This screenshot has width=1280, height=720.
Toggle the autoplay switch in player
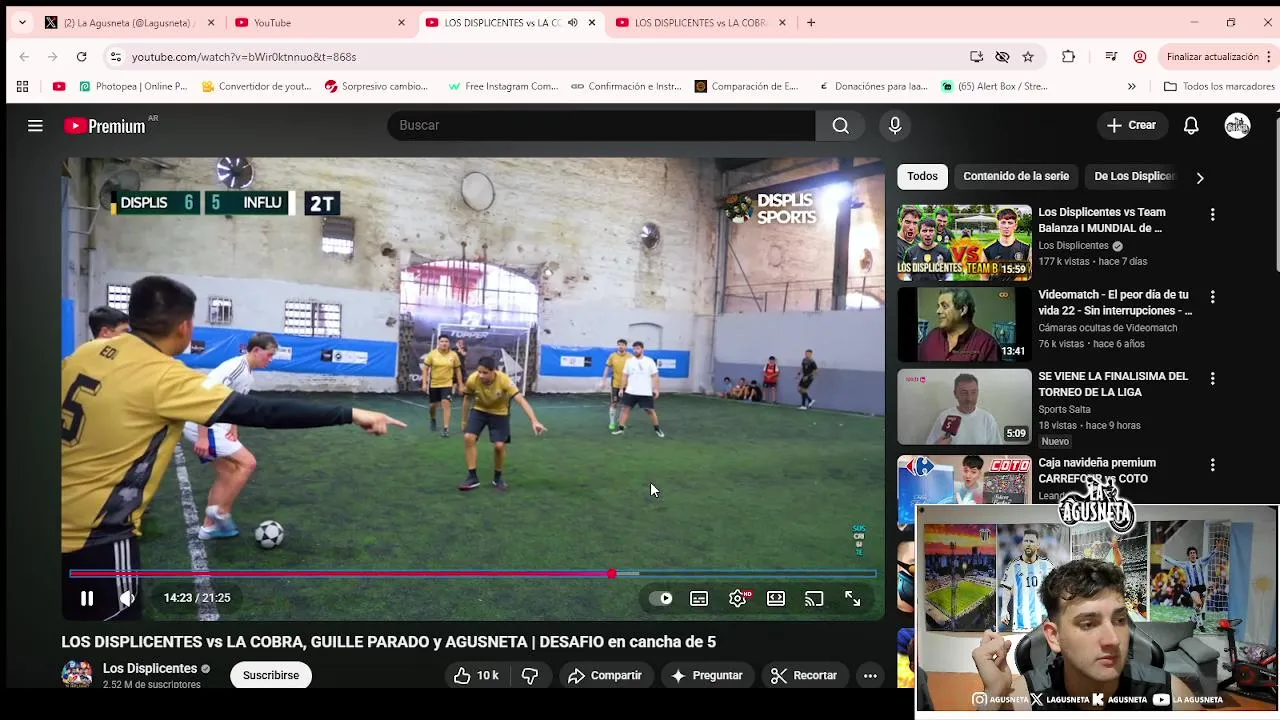tap(661, 598)
